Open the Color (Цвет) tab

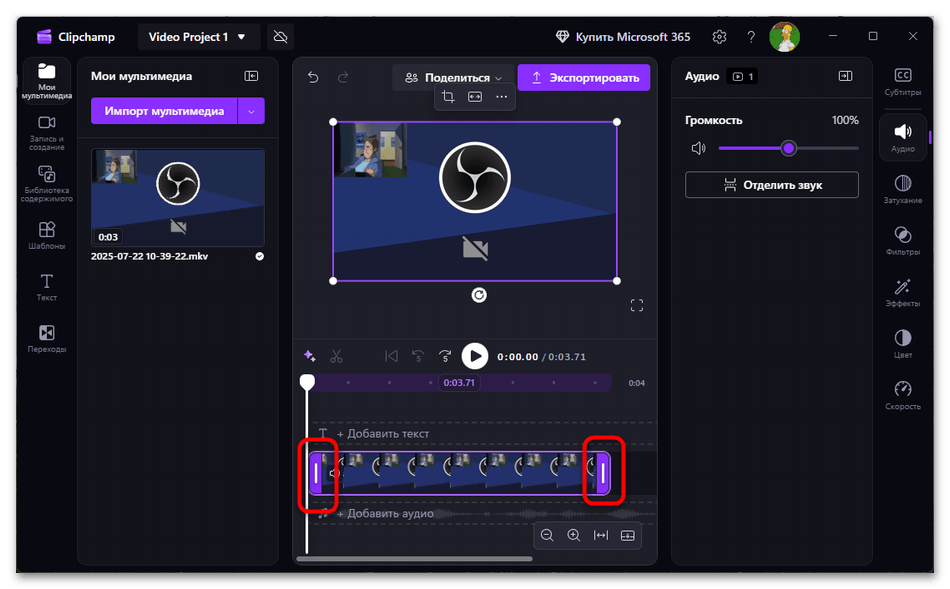pos(903,344)
